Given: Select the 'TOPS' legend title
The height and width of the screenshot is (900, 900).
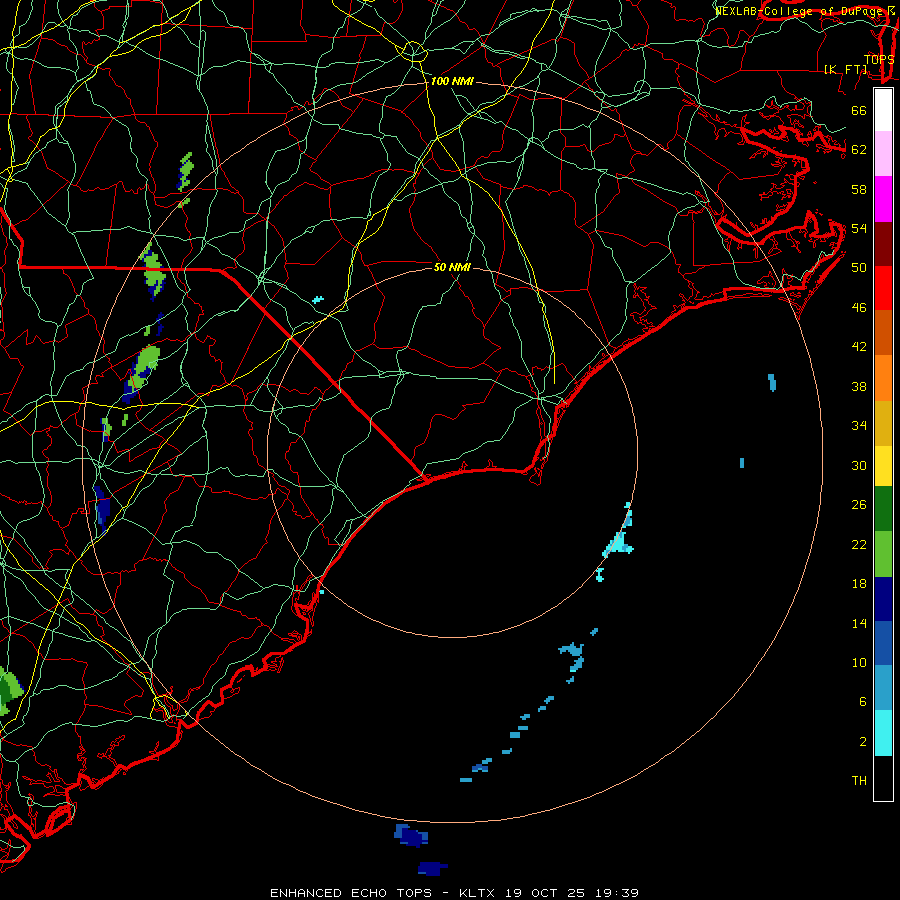Looking at the screenshot, I should click(x=879, y=60).
